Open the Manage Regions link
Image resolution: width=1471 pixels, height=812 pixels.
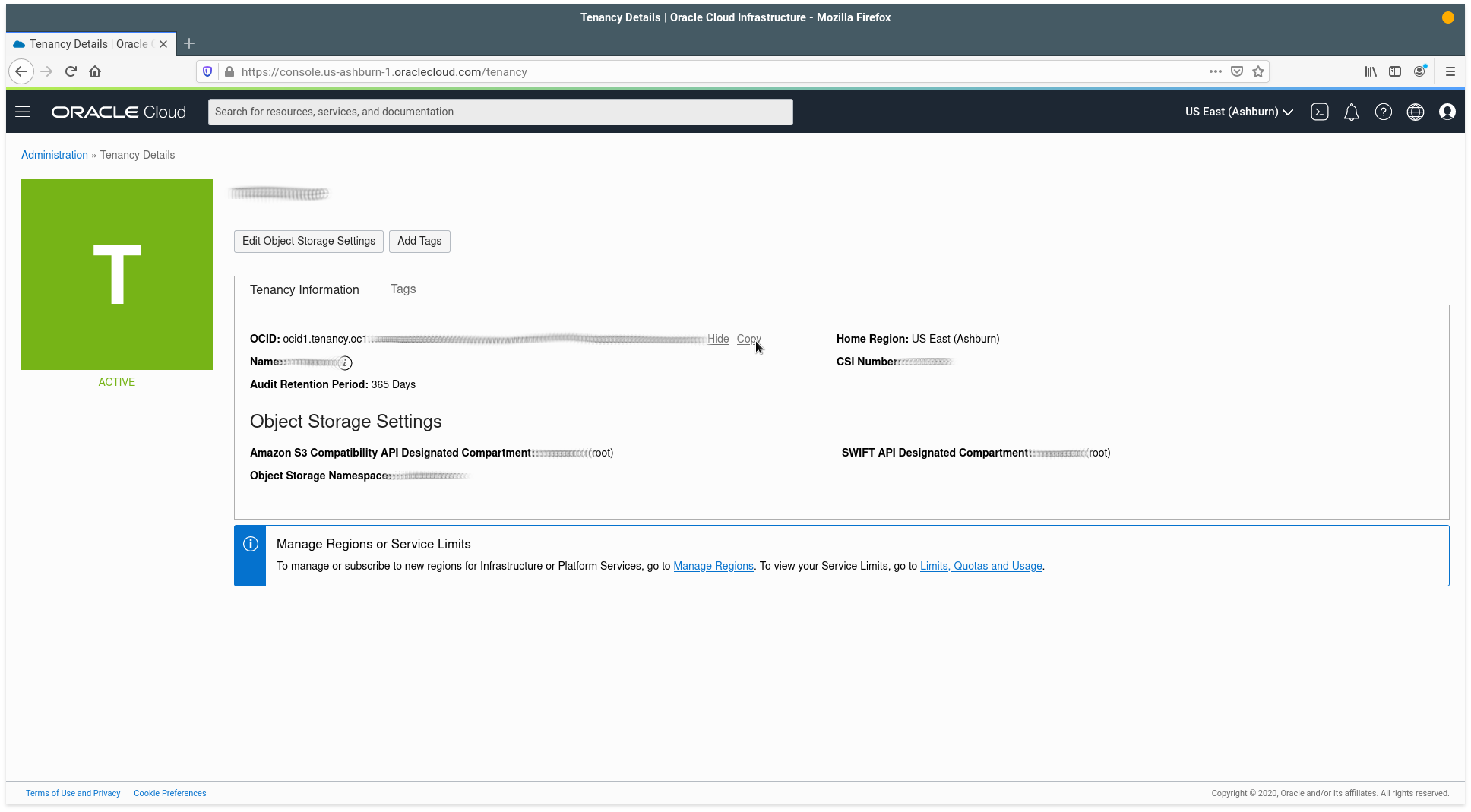[x=713, y=566]
